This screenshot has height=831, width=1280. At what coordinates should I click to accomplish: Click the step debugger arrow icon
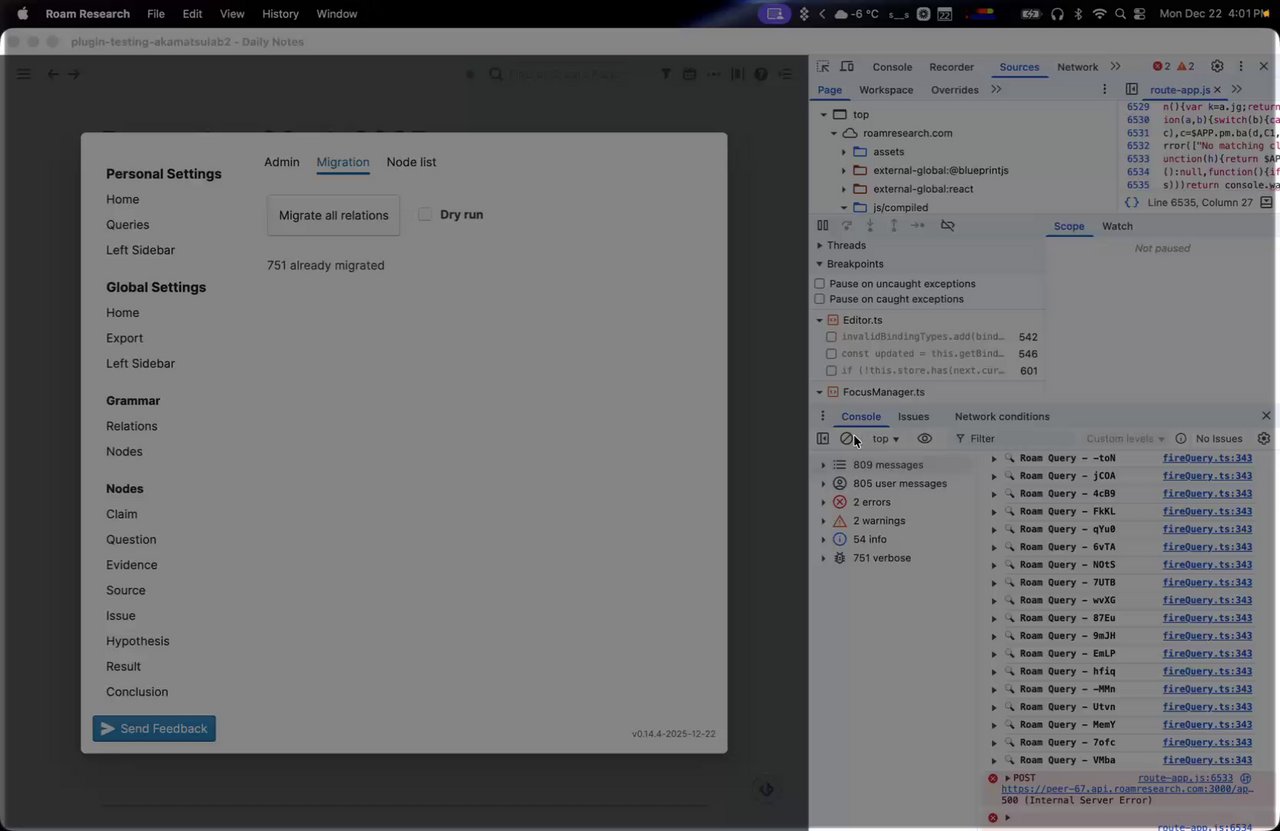point(918,226)
